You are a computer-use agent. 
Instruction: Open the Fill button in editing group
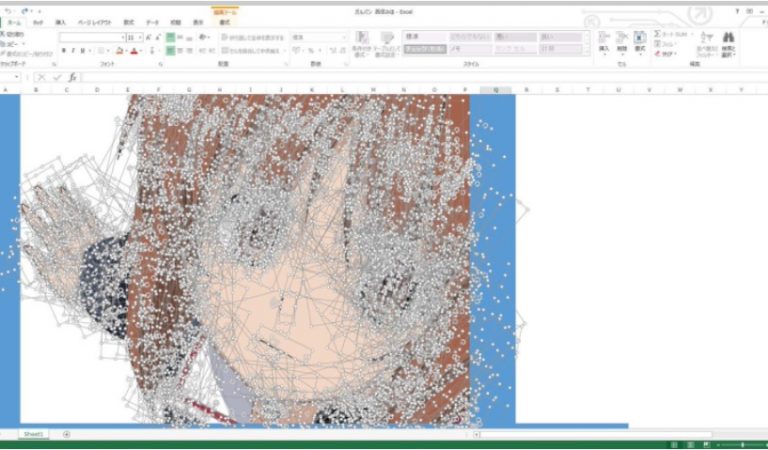pos(665,44)
